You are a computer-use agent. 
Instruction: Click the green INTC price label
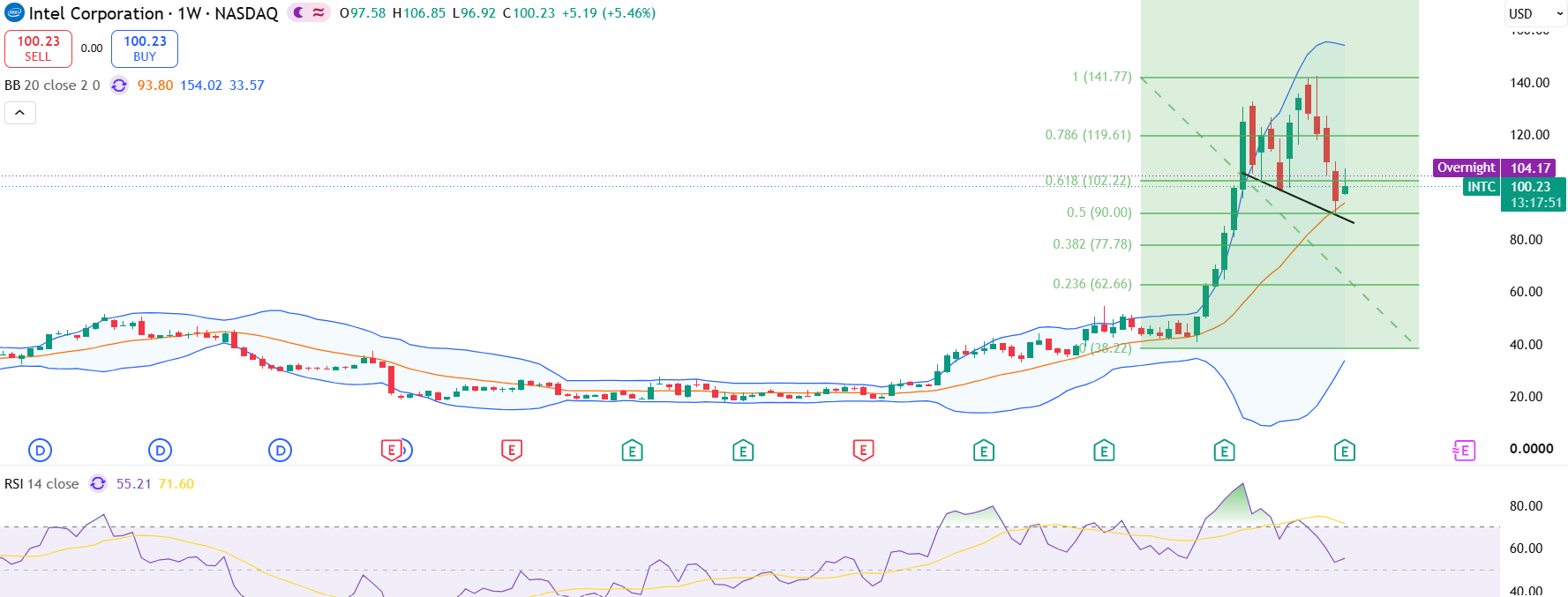click(1482, 187)
